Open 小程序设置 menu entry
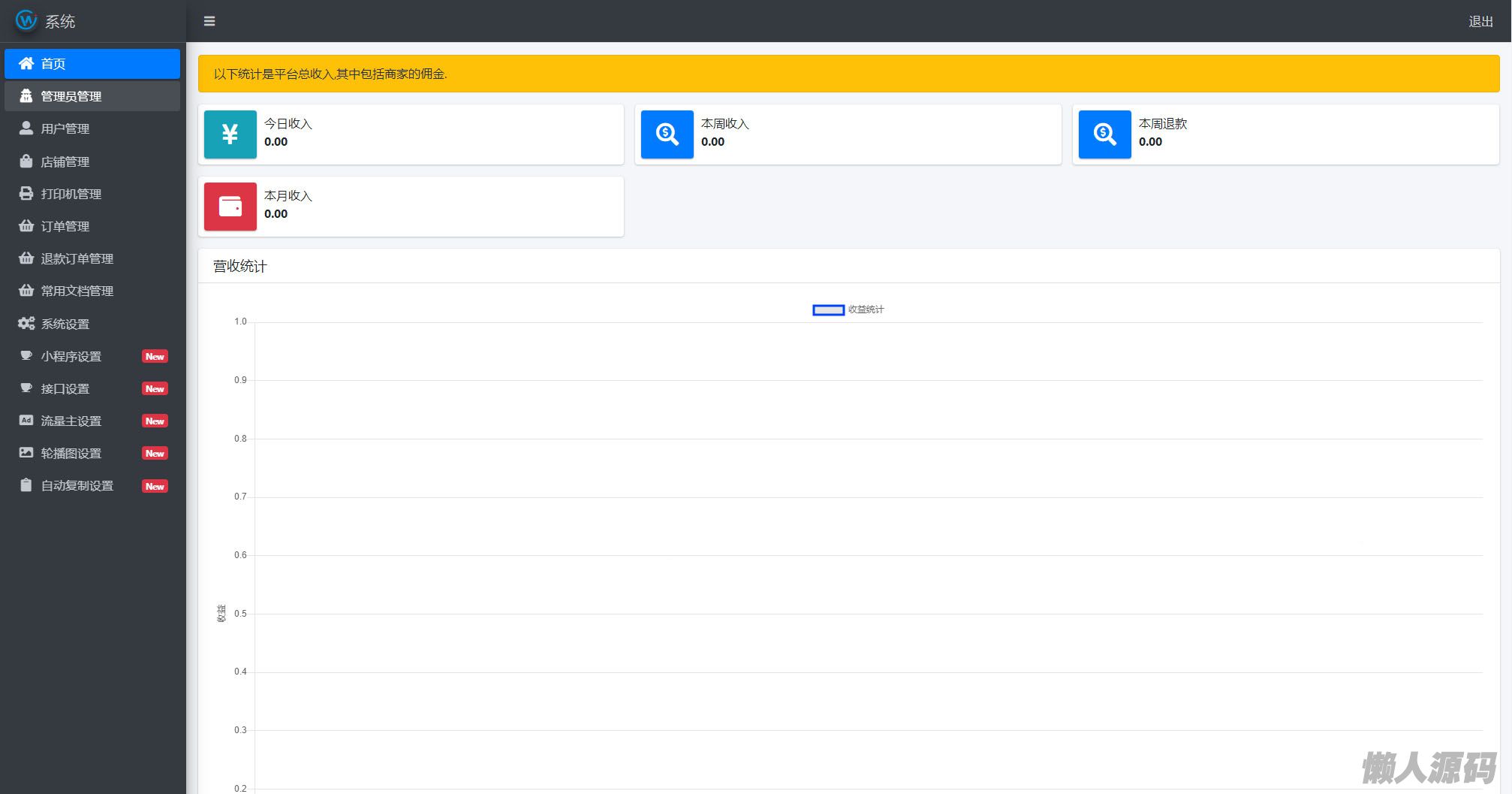1512x794 pixels. (71, 356)
